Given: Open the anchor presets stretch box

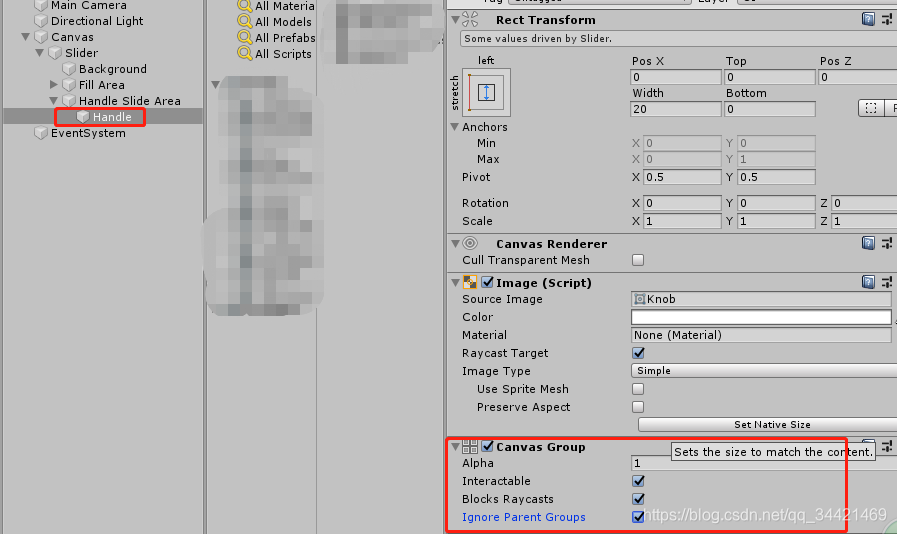Looking at the screenshot, I should click(486, 92).
